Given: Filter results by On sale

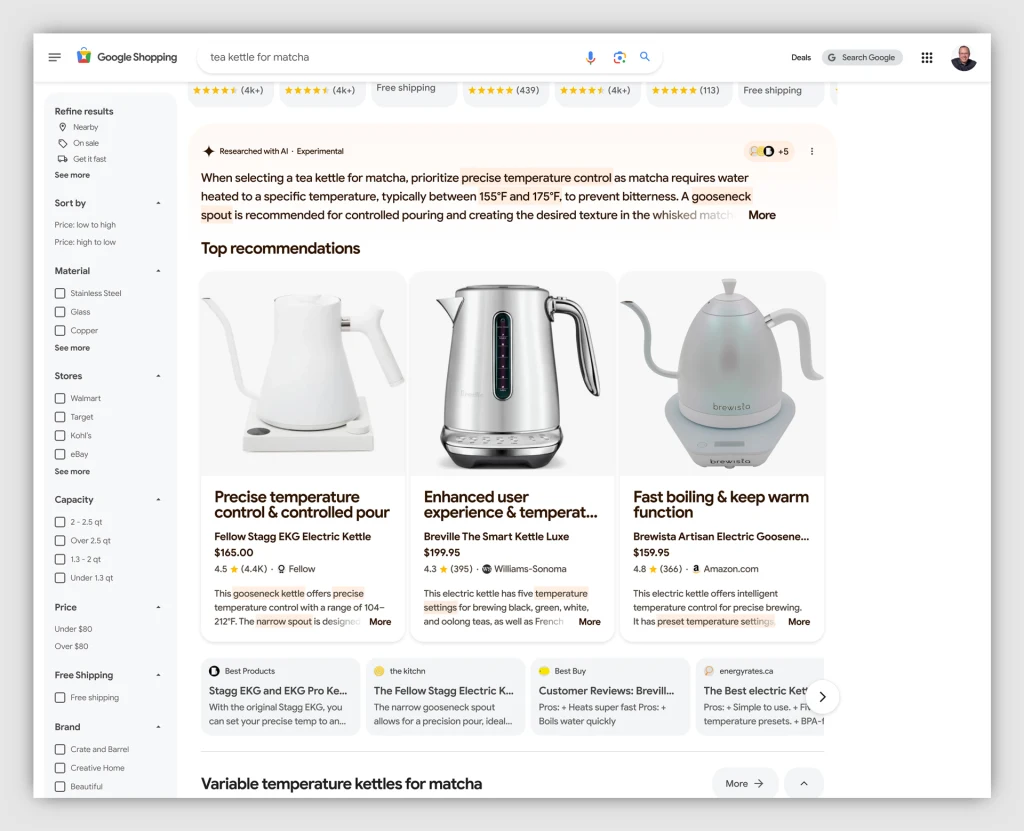Looking at the screenshot, I should [86, 143].
